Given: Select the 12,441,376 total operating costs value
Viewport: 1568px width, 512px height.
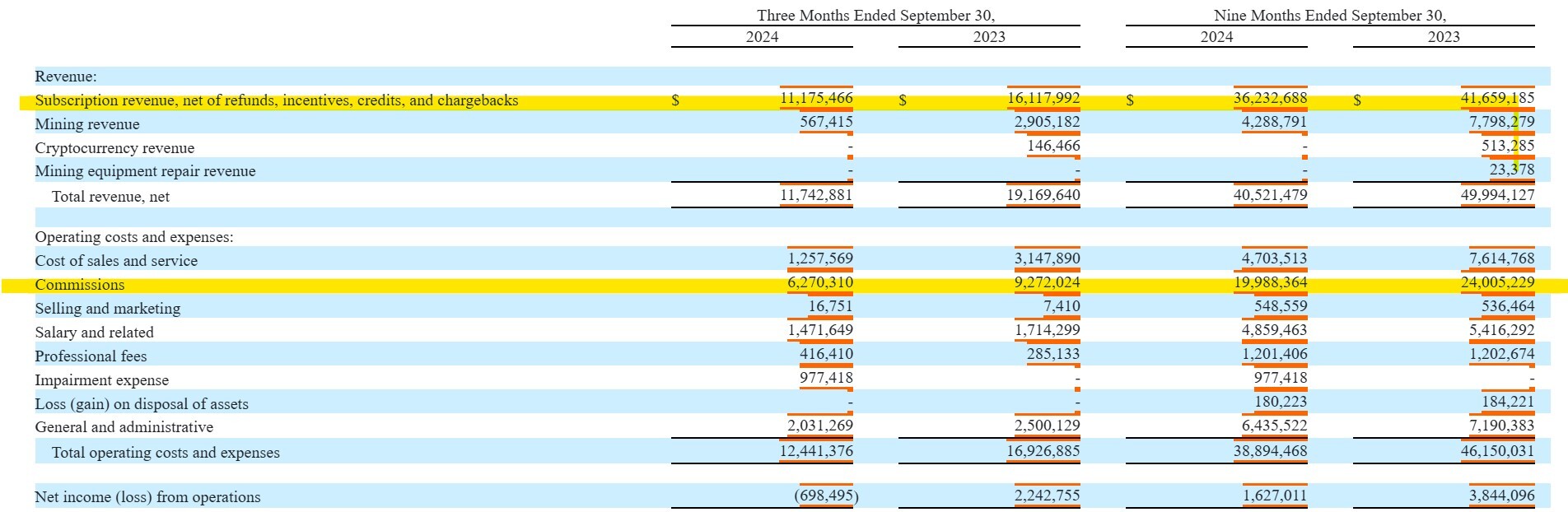Looking at the screenshot, I should 816,451.
